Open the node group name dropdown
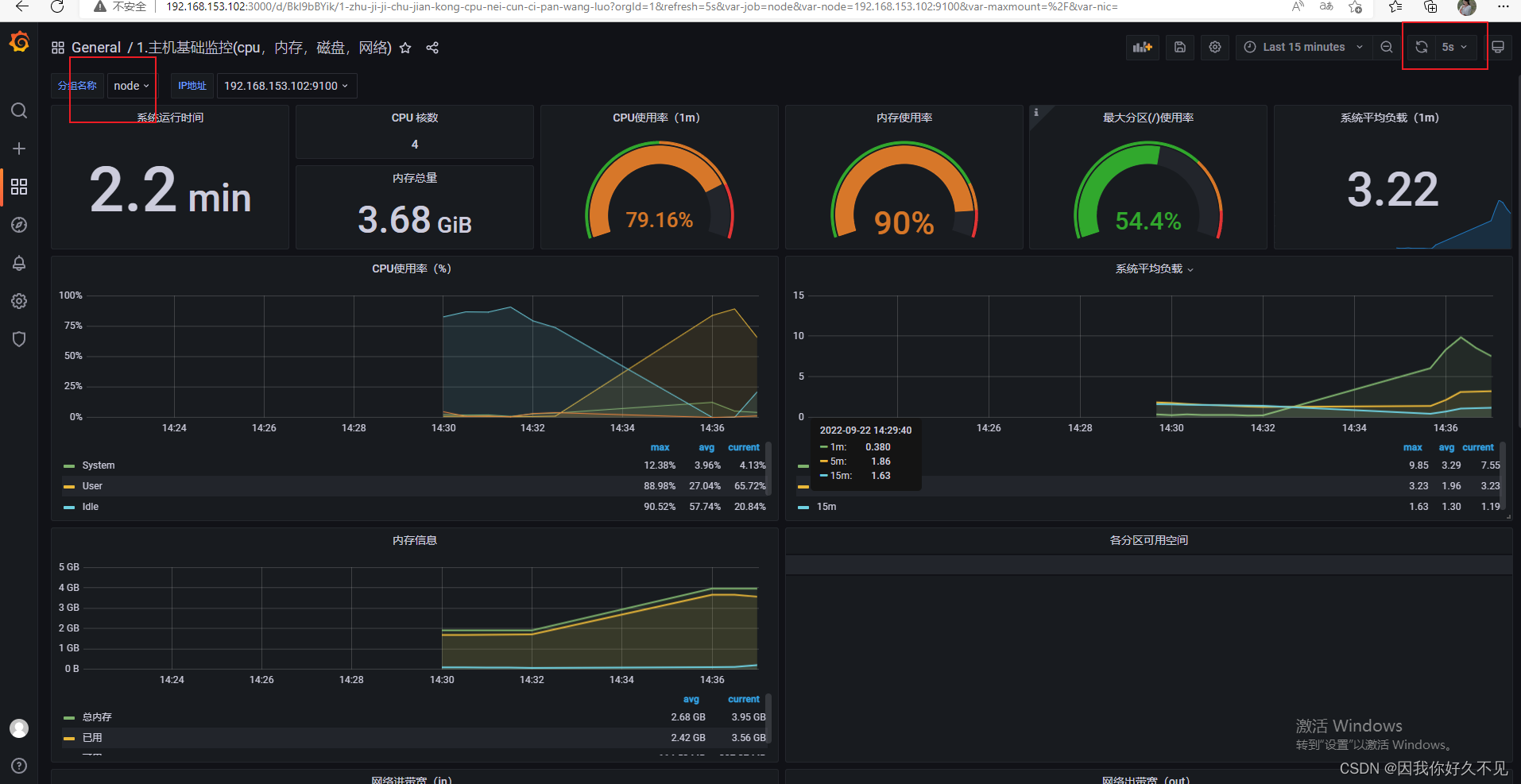The image size is (1521, 784). (131, 86)
